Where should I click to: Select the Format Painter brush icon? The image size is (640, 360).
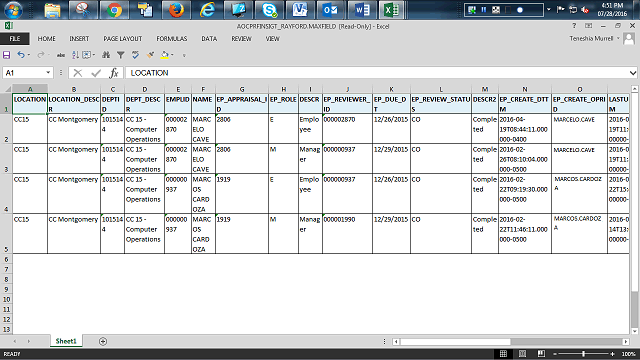point(151,55)
